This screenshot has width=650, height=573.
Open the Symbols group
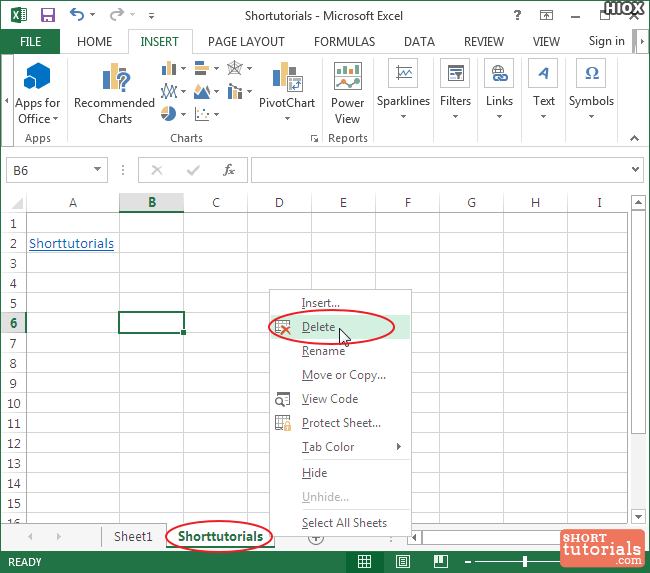(x=591, y=90)
